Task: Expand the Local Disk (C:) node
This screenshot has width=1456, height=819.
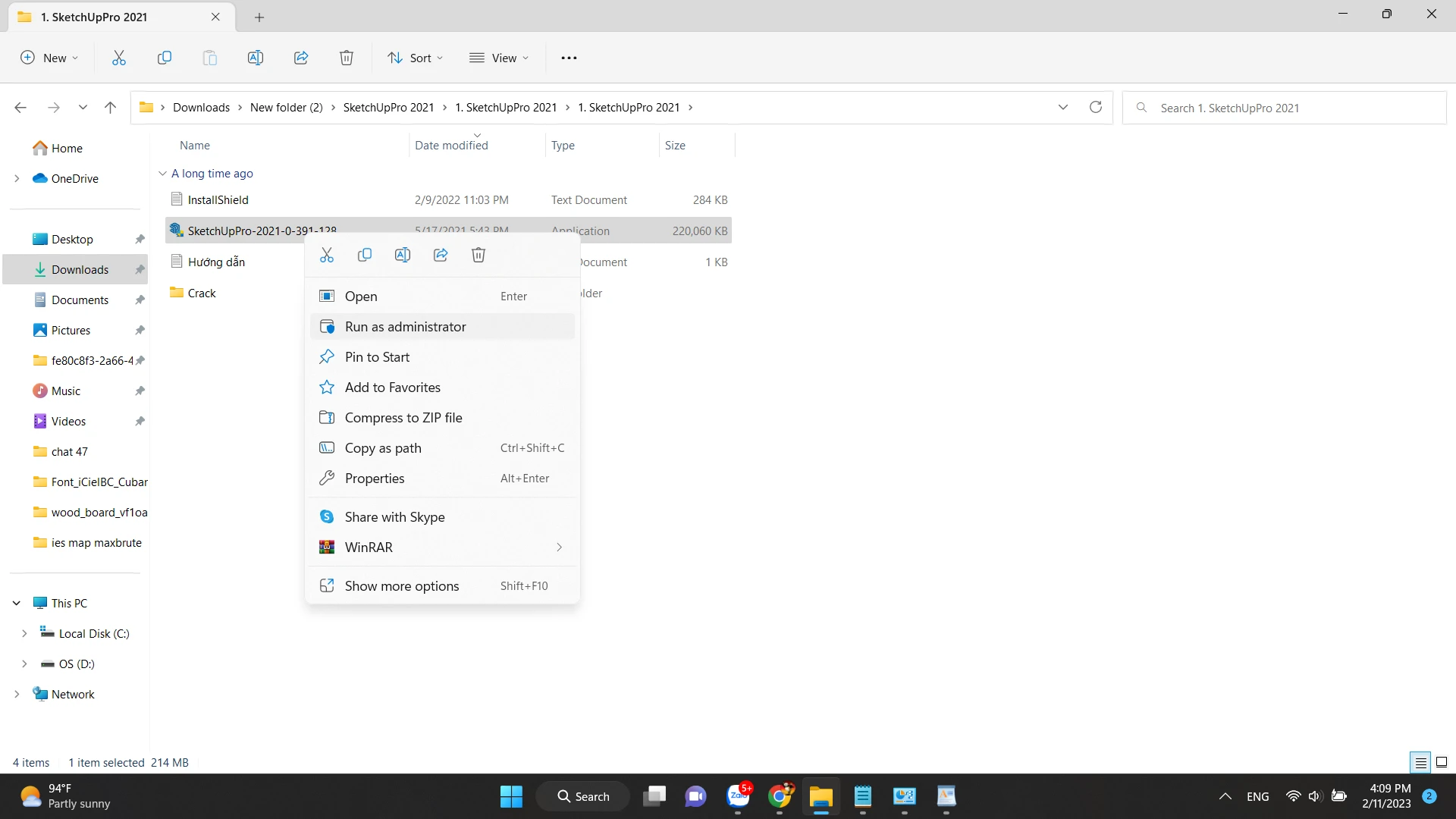Action: tap(24, 634)
